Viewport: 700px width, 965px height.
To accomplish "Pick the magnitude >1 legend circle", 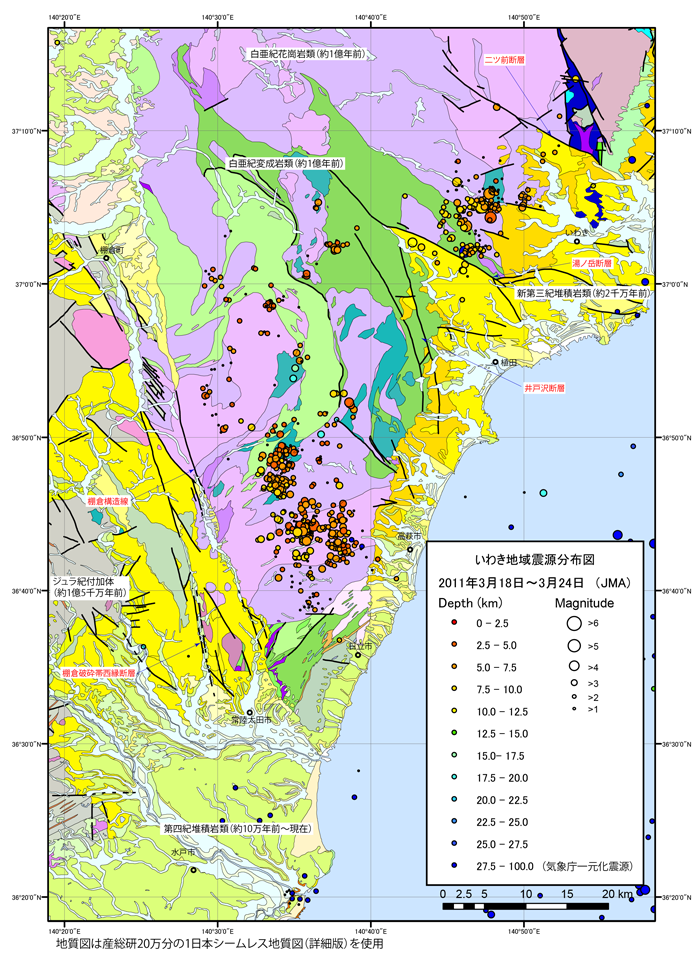I will tap(574, 710).
